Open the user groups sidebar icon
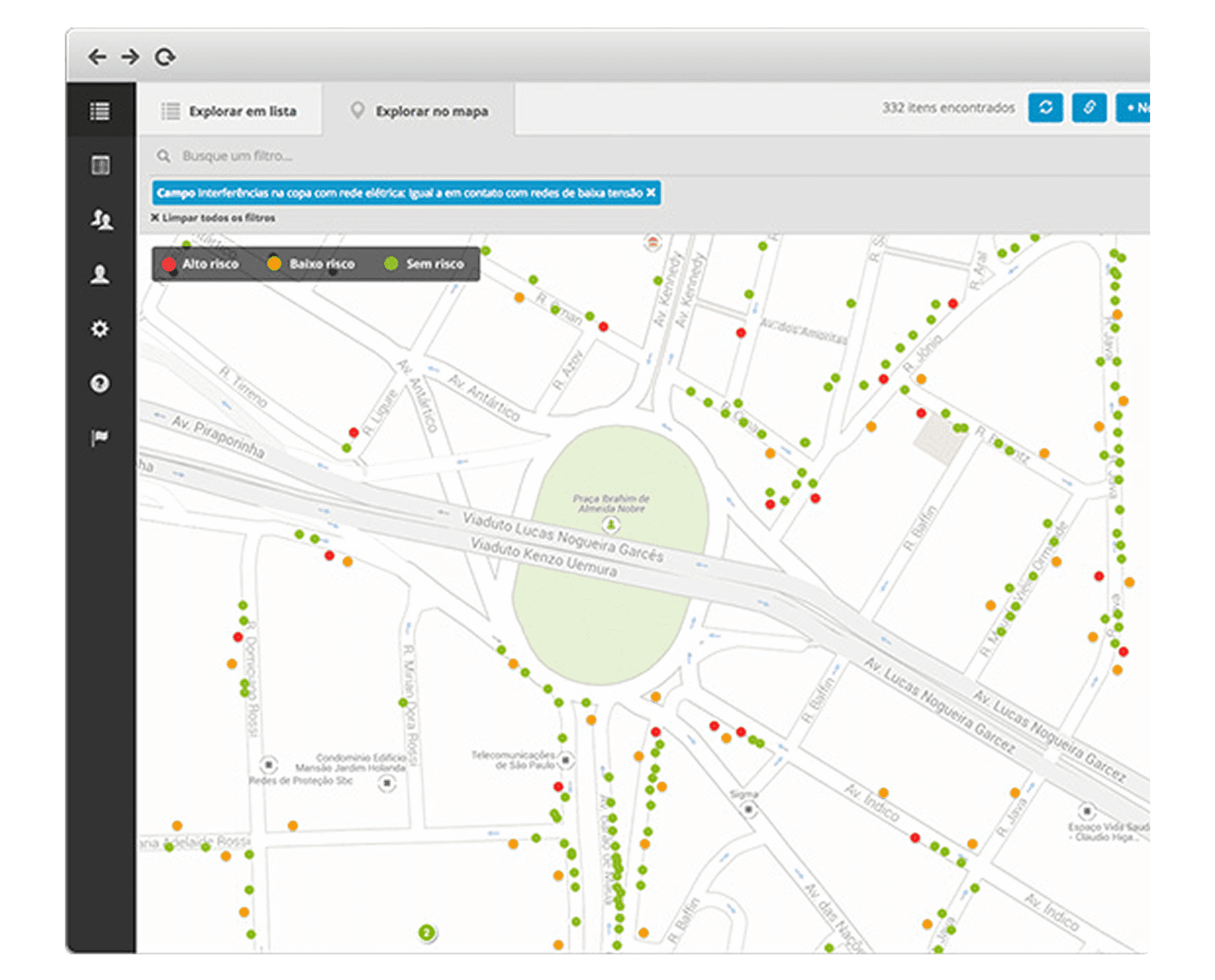The width and height of the screenshot is (1215, 980). 101,220
